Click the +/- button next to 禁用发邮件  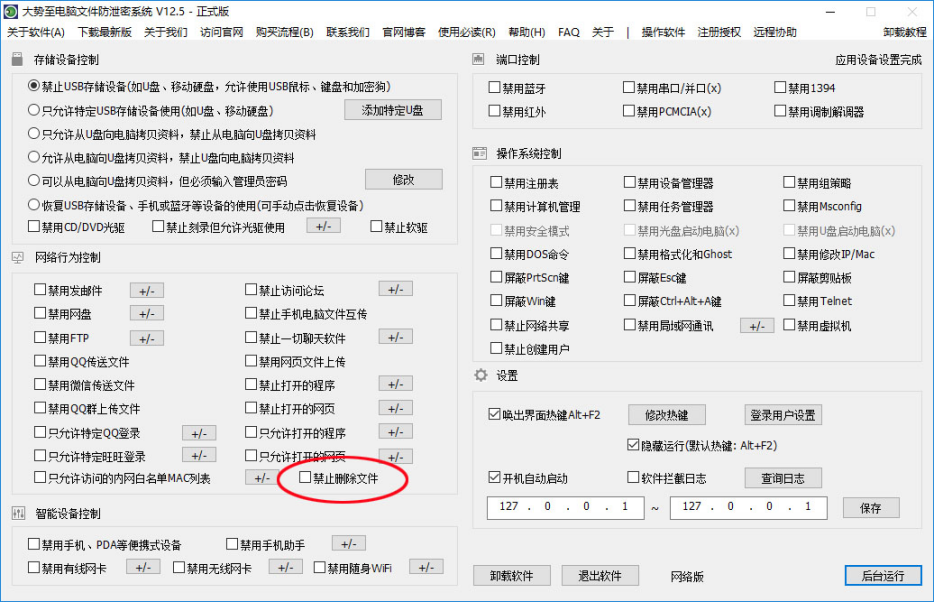(147, 290)
